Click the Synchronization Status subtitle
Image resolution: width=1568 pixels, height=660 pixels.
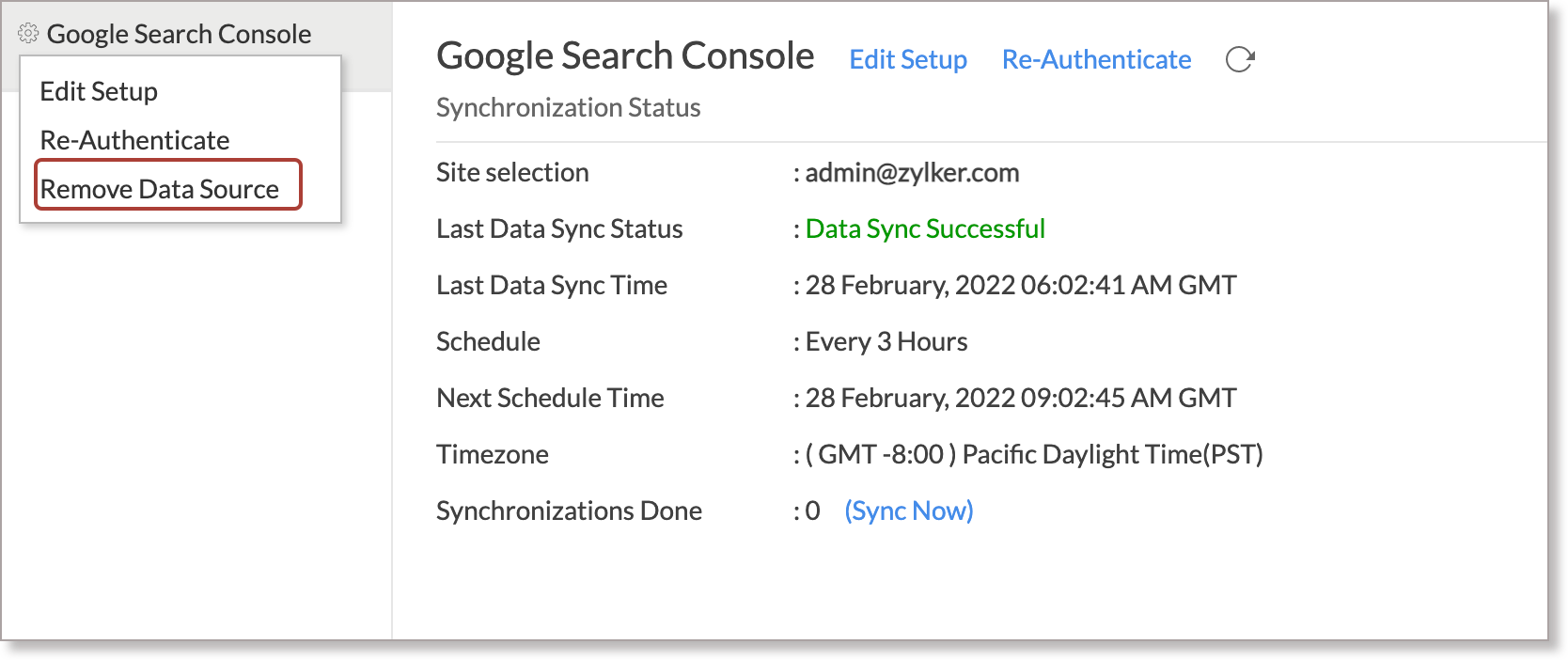pos(568,108)
